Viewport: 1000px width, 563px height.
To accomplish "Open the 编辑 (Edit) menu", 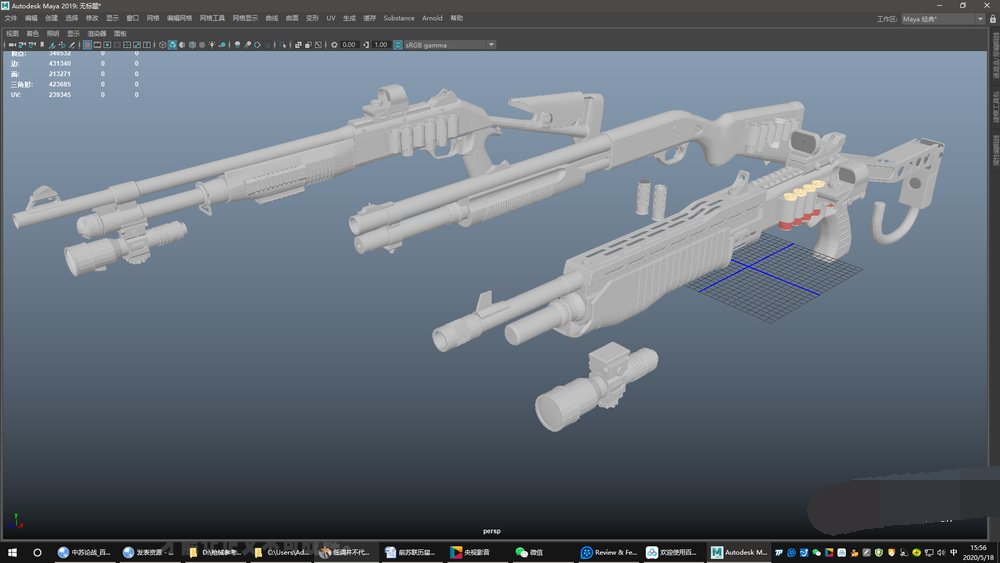I will coord(31,18).
